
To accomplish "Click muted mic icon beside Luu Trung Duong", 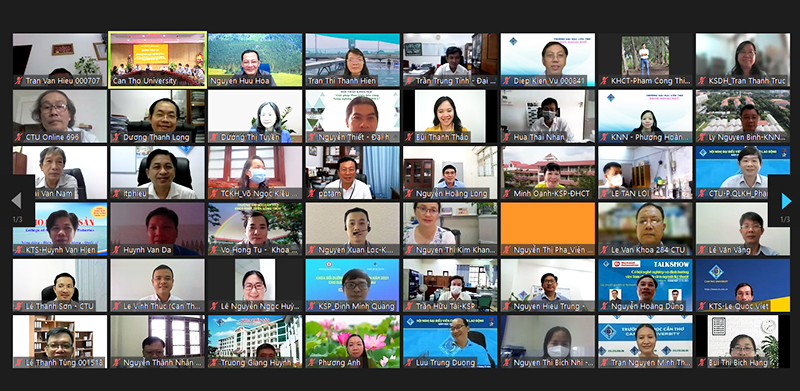I will (410, 363).
